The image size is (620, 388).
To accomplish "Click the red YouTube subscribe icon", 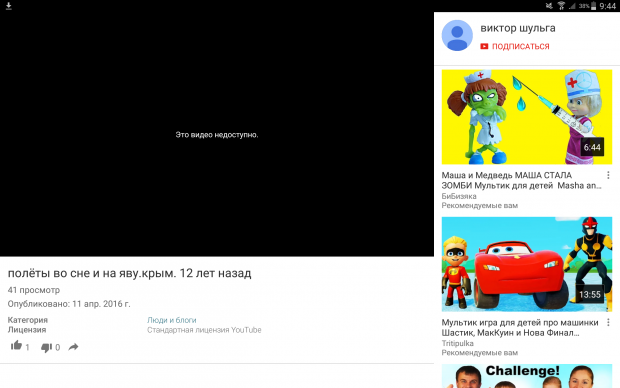I will click(x=484, y=46).
